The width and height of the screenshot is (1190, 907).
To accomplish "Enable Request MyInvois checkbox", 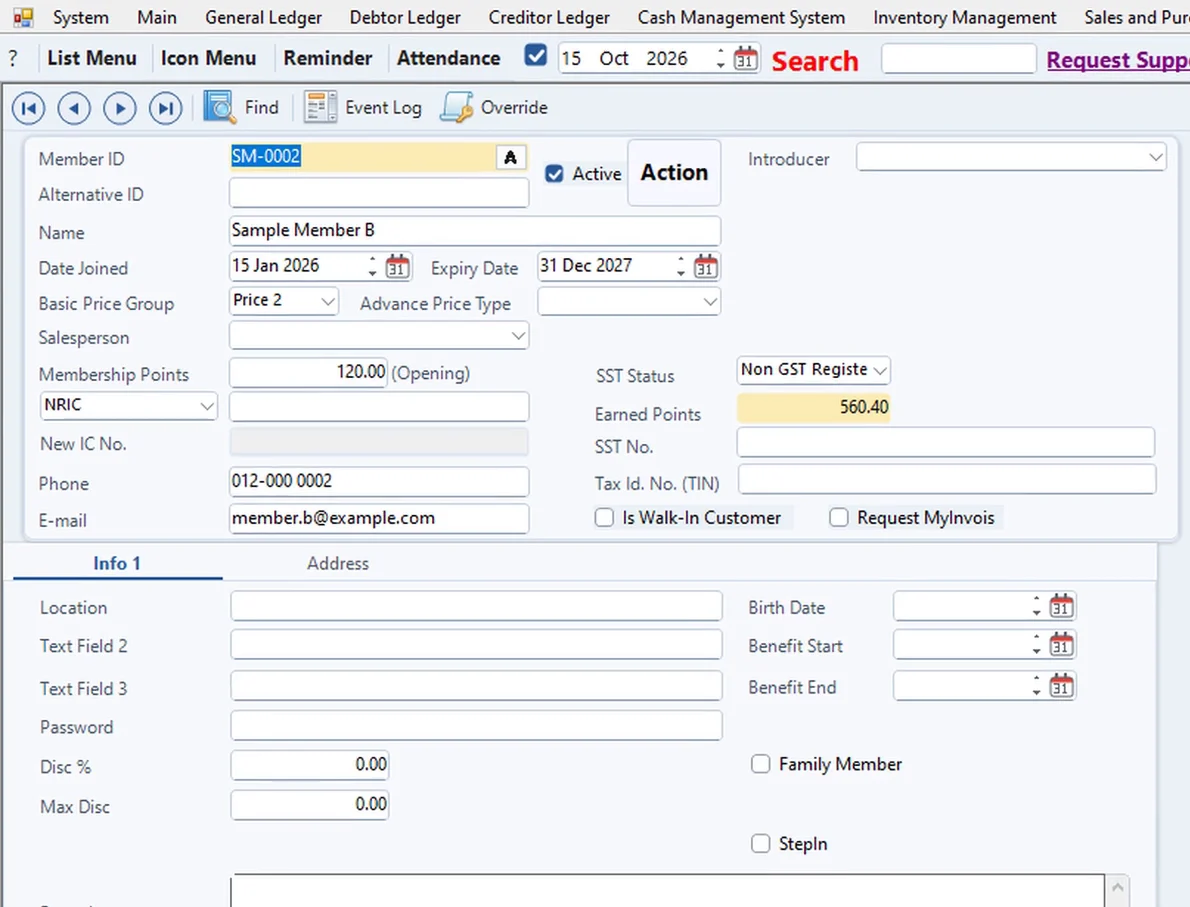I will (x=839, y=518).
